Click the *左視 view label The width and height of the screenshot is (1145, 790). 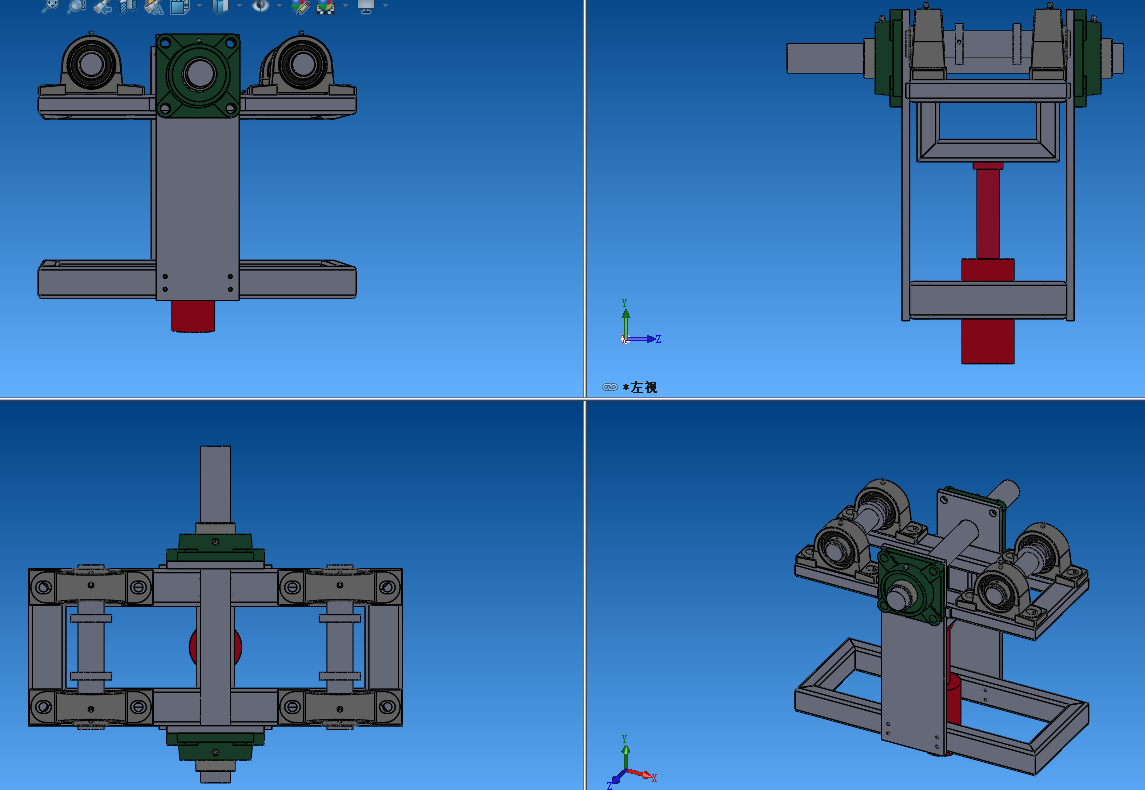coord(640,387)
